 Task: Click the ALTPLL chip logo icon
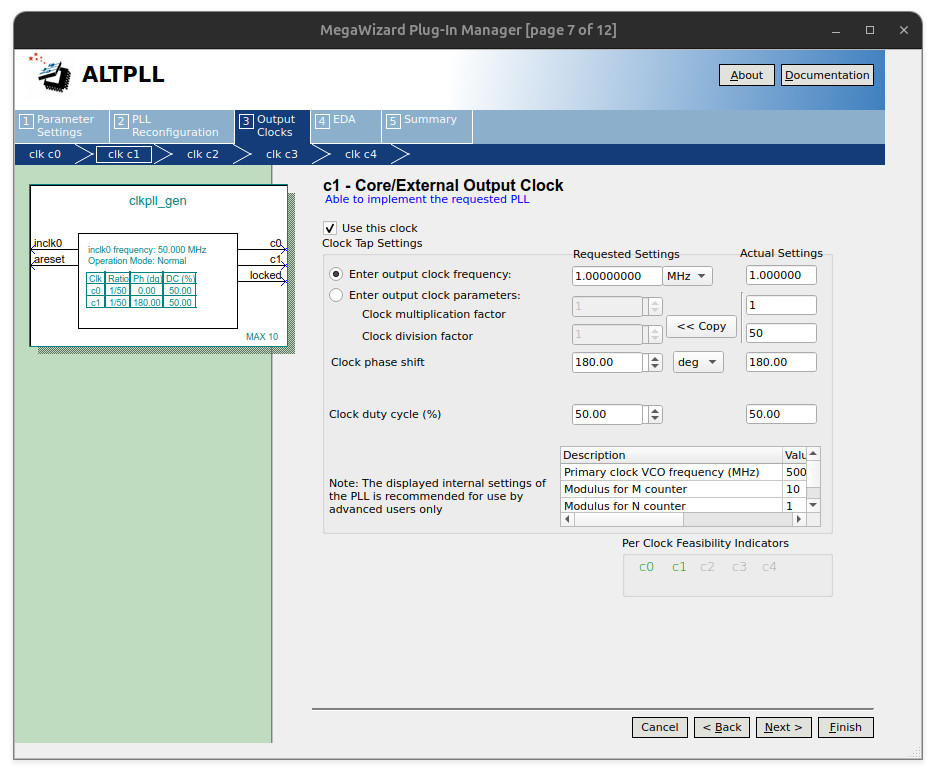pos(53,73)
